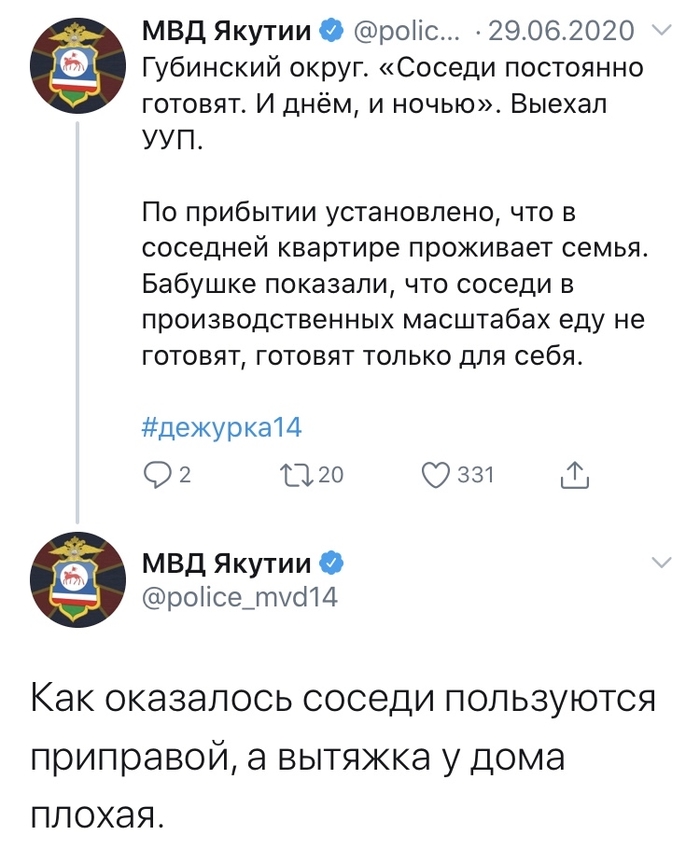Open the top tweet's chevron options menu
This screenshot has width=700, height=863.
click(x=662, y=32)
